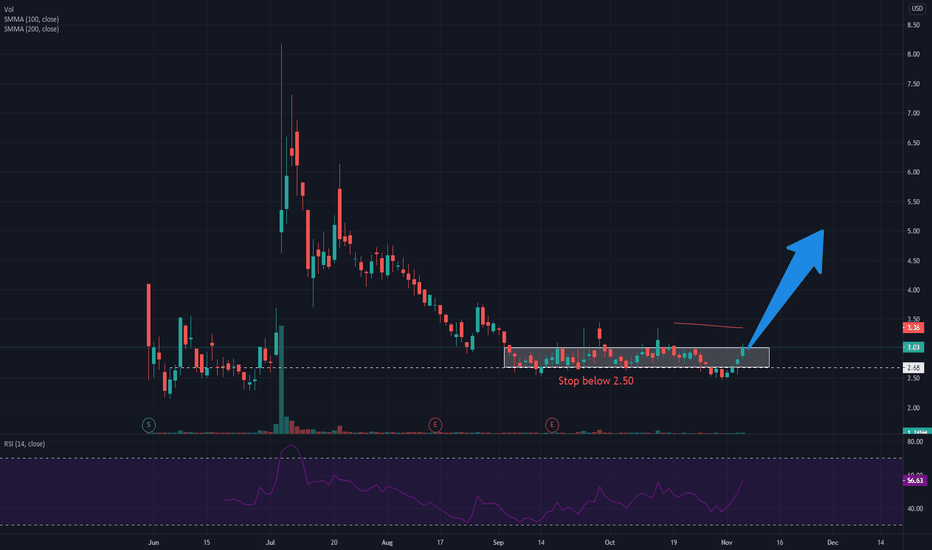Click the 17 date label on time axis

(440, 542)
